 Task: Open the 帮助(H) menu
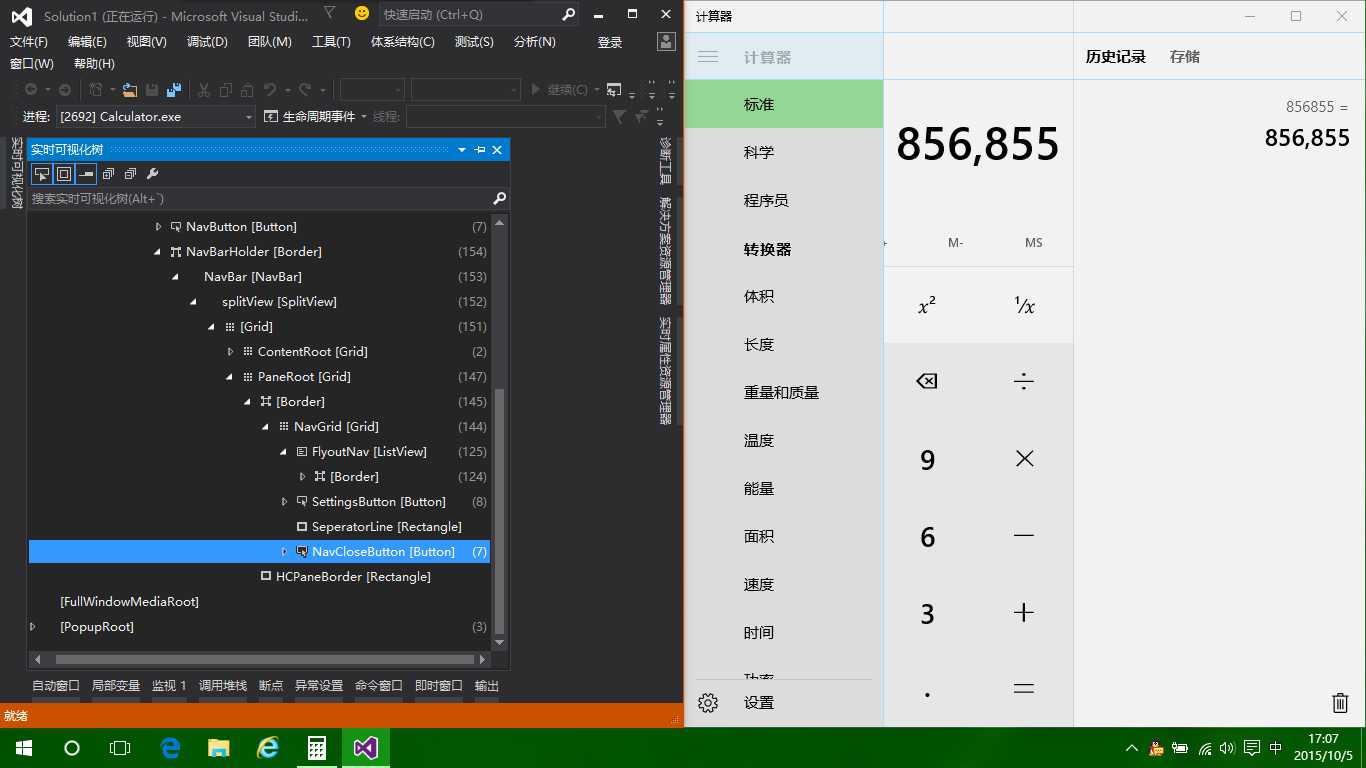point(94,64)
